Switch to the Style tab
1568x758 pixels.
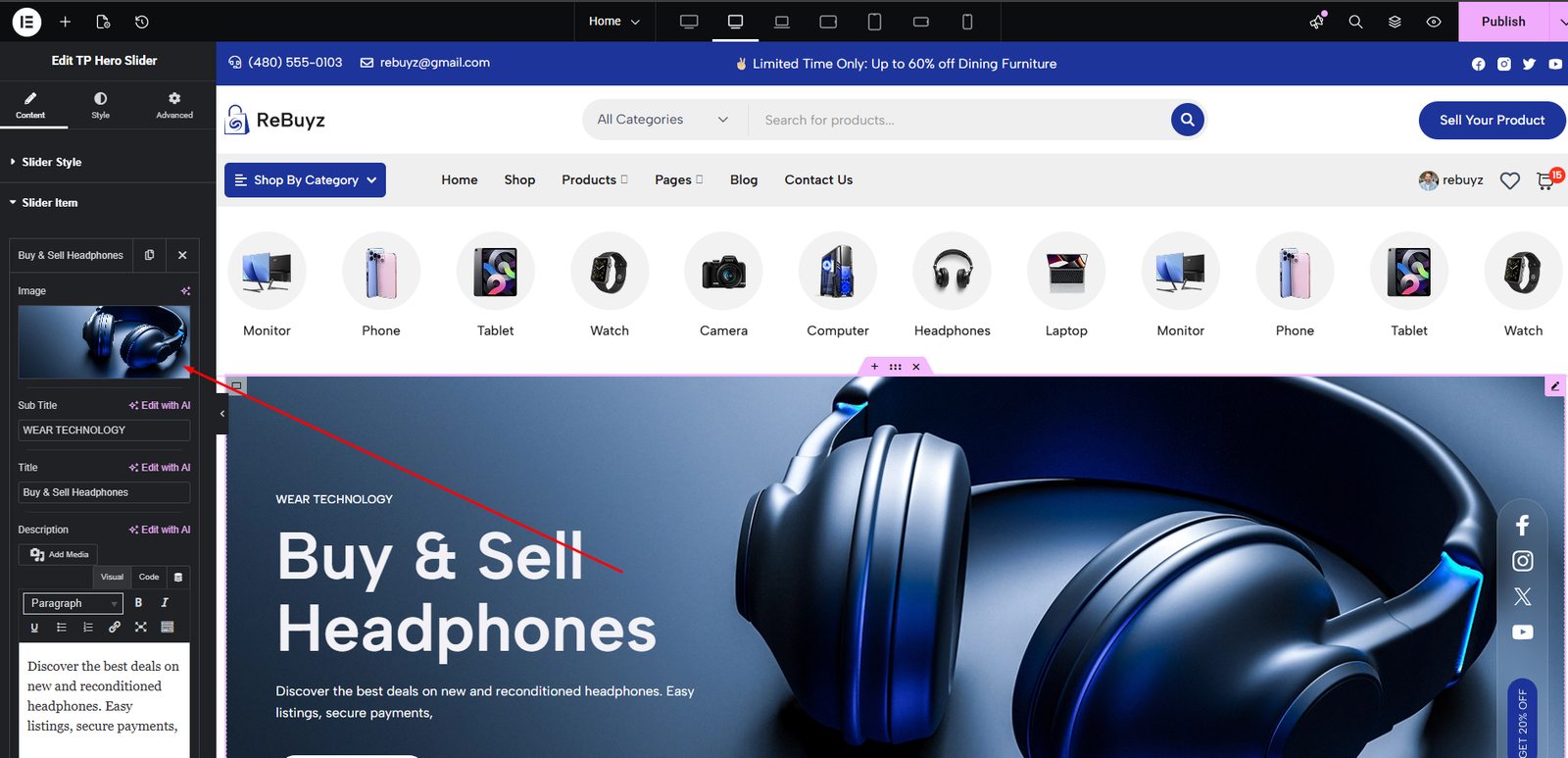[101, 106]
